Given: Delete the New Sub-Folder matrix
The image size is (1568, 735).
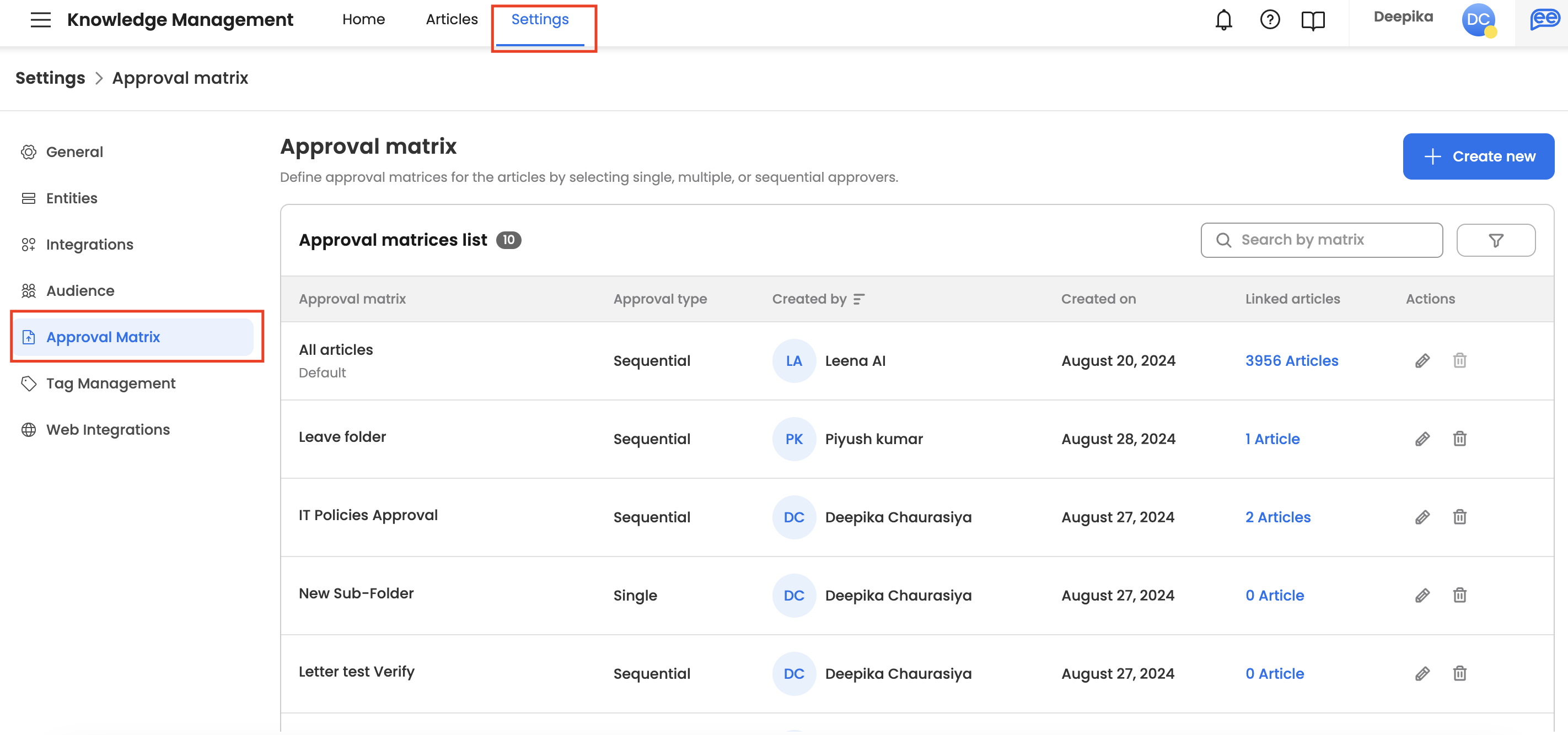Looking at the screenshot, I should (x=1459, y=595).
